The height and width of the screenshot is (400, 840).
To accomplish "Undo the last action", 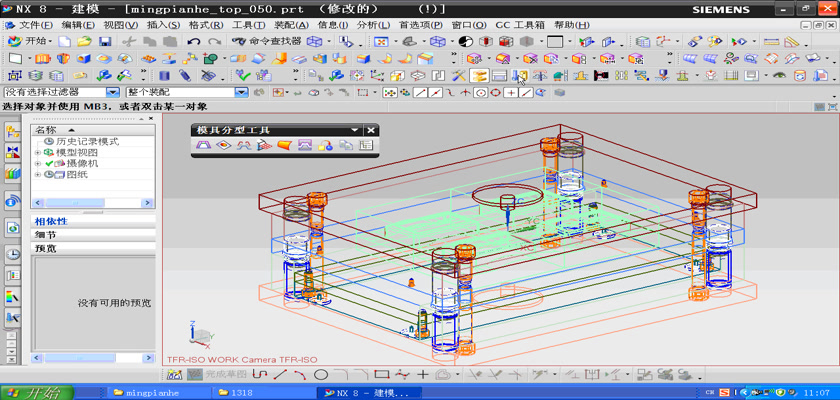I will pos(194,41).
